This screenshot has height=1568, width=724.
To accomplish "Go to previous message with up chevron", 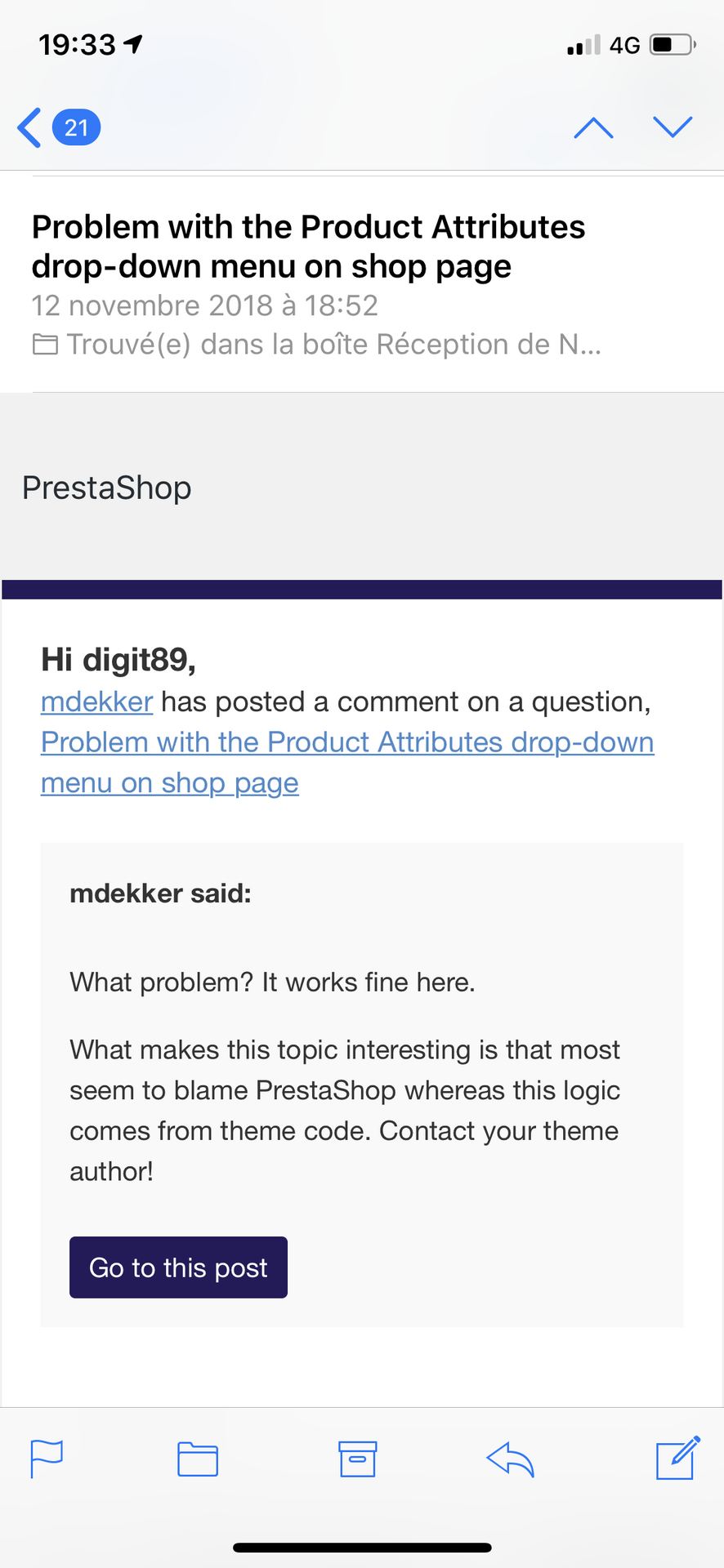I will point(593,128).
